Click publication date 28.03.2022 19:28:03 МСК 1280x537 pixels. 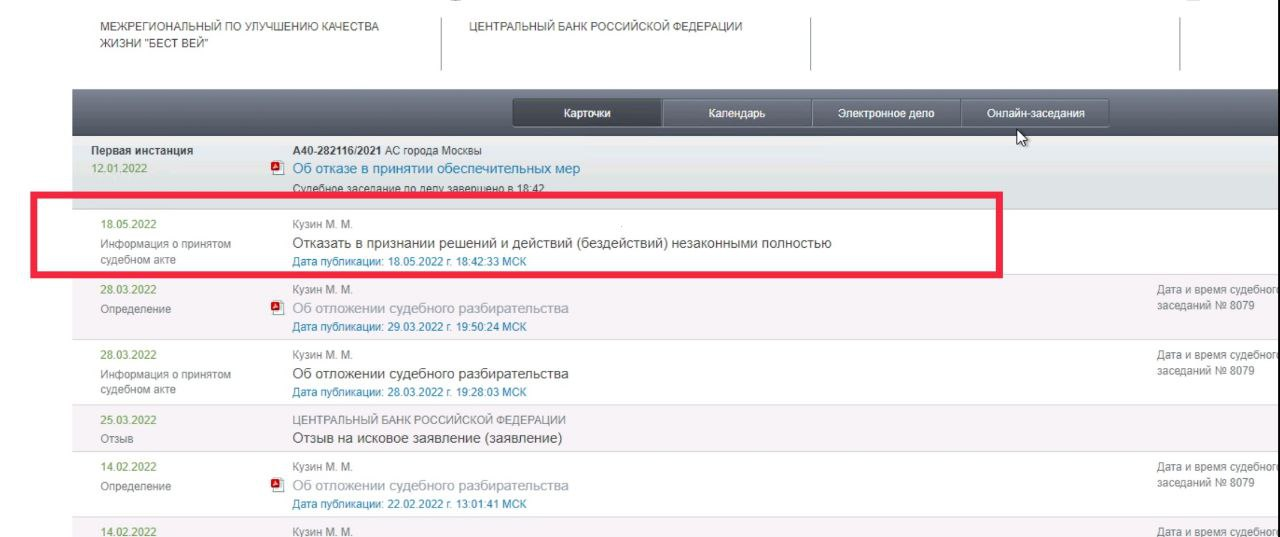(x=408, y=392)
